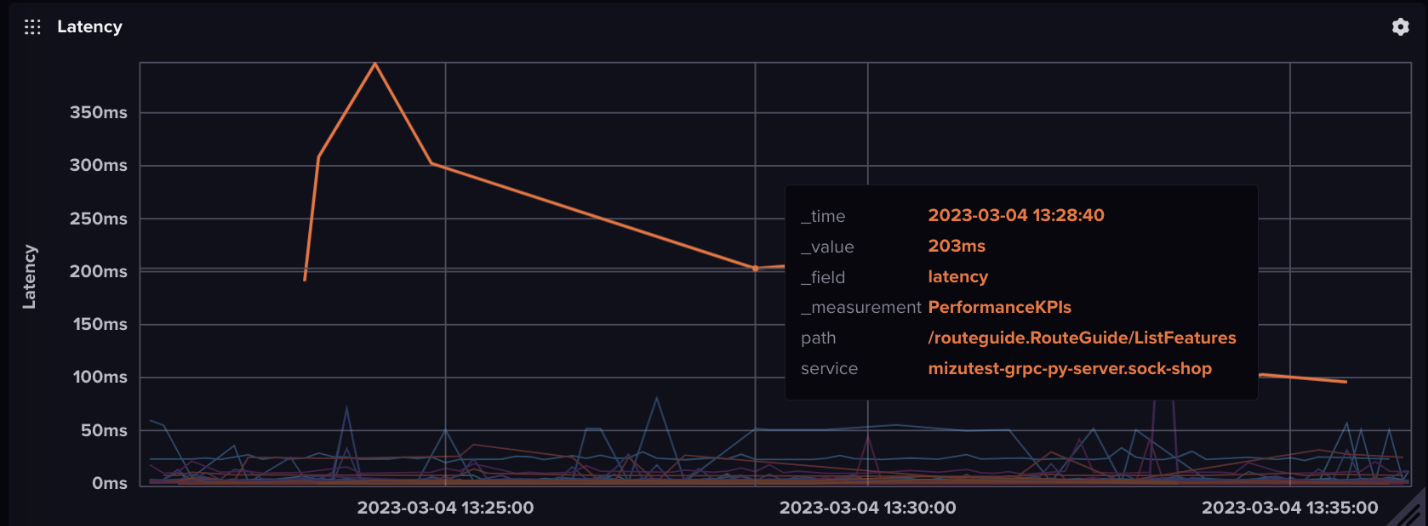
Task: Click the 13:30:00 x-axis time label
Action: click(868, 507)
